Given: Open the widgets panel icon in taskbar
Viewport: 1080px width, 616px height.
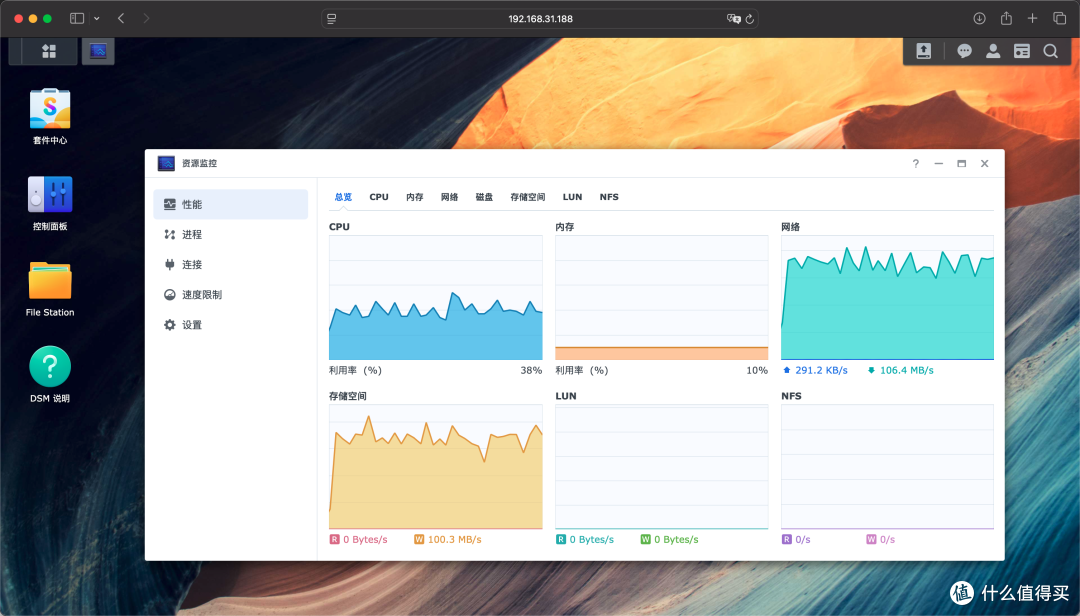Looking at the screenshot, I should (1021, 51).
